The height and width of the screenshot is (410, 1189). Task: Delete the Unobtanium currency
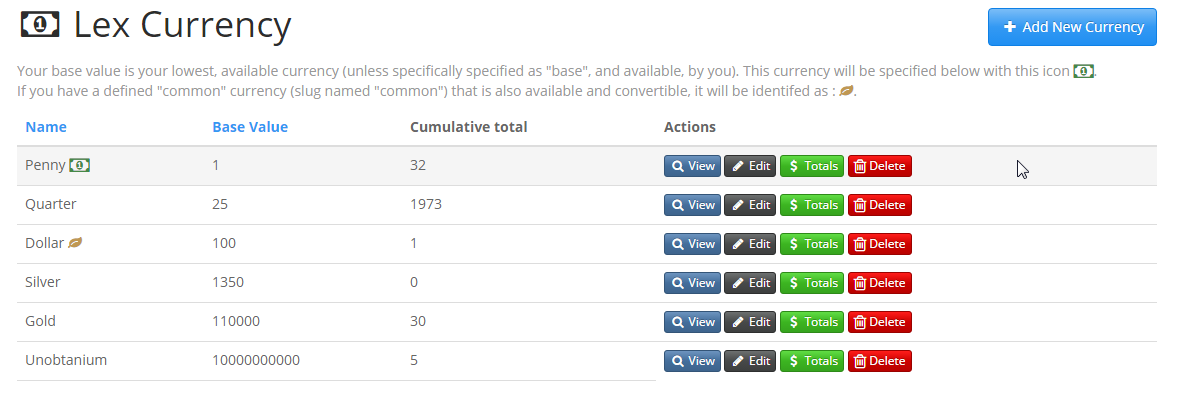tap(880, 361)
